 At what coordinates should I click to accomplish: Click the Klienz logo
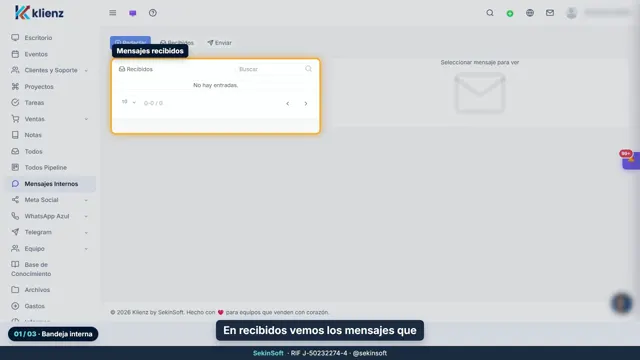(x=39, y=13)
